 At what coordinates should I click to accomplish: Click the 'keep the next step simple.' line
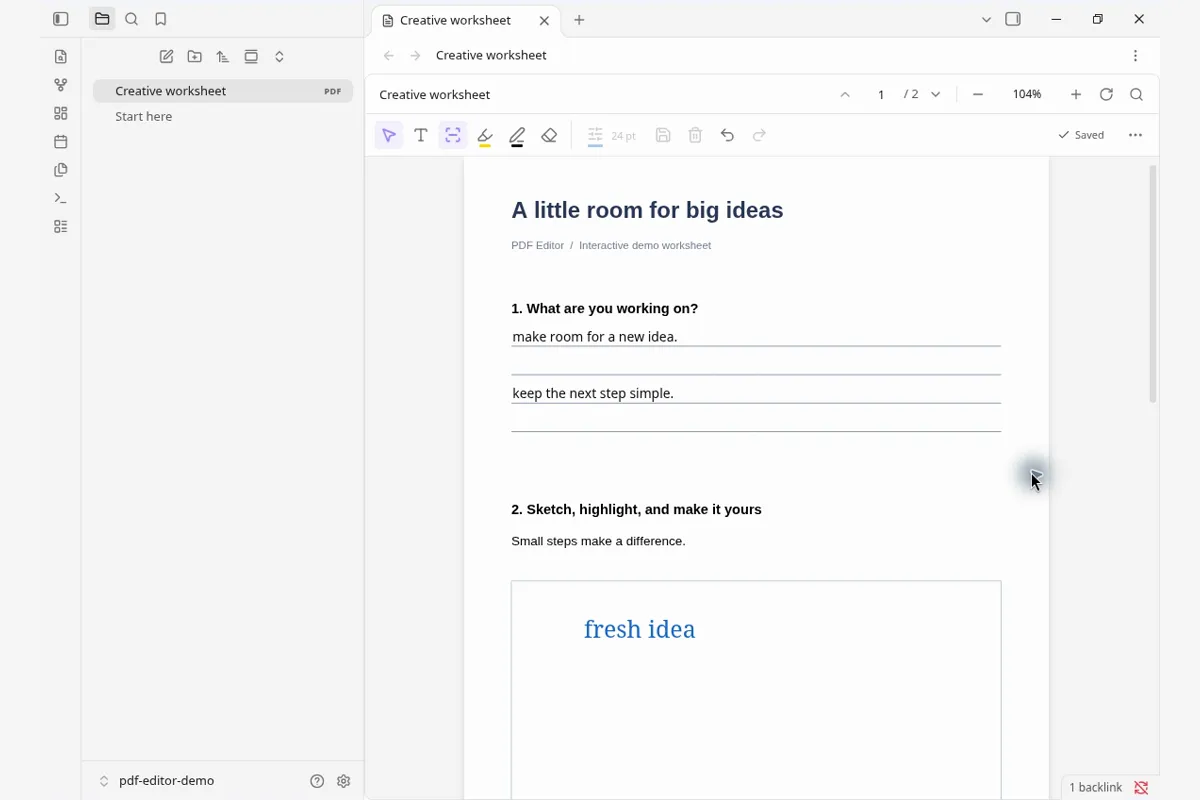pos(756,393)
